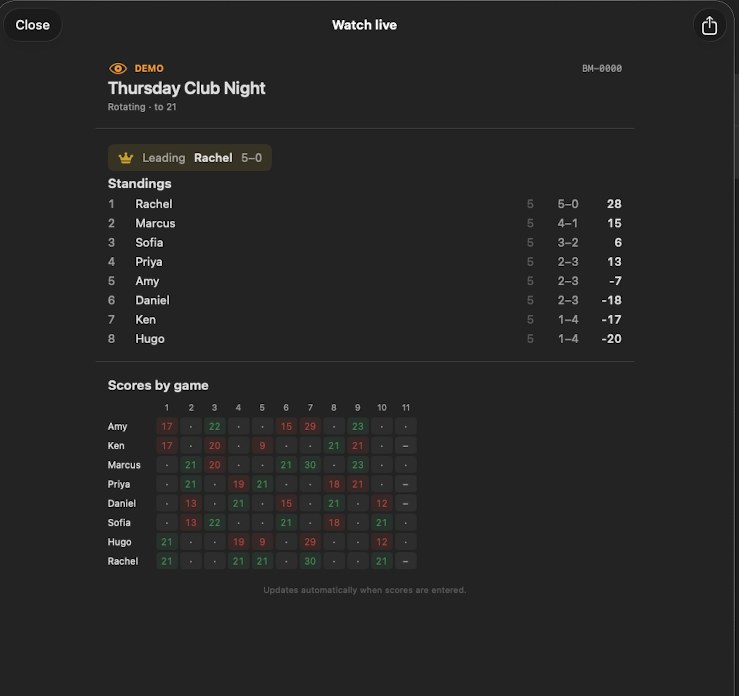Click Sofia's game 3 score 22
The width and height of the screenshot is (739, 696).
point(214,523)
